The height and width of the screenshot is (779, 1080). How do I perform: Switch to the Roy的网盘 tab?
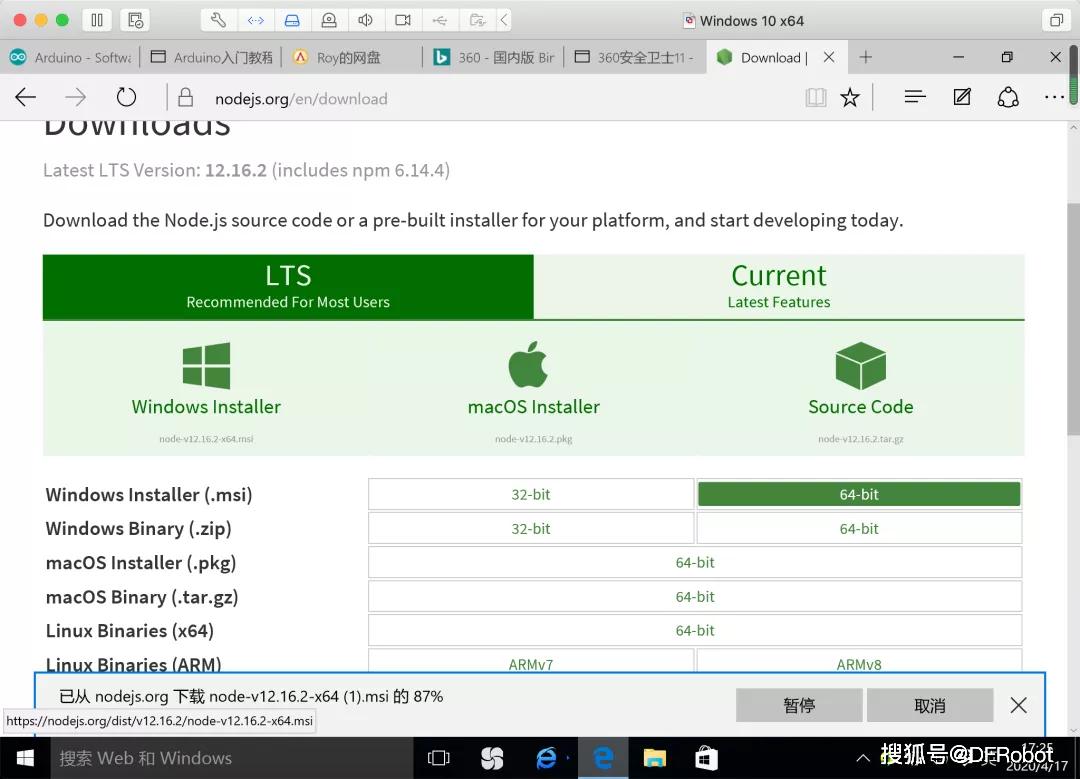[352, 57]
